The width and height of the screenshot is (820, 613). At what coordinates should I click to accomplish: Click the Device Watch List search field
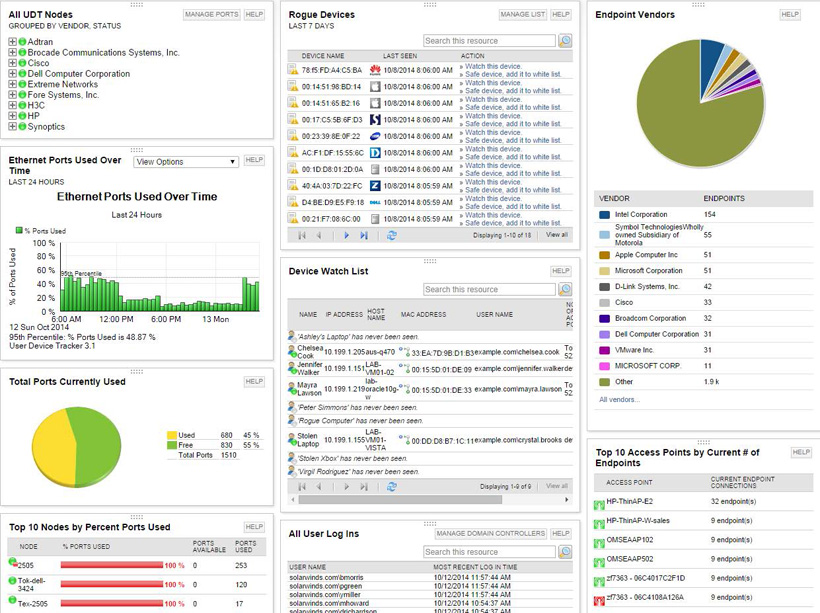489,289
